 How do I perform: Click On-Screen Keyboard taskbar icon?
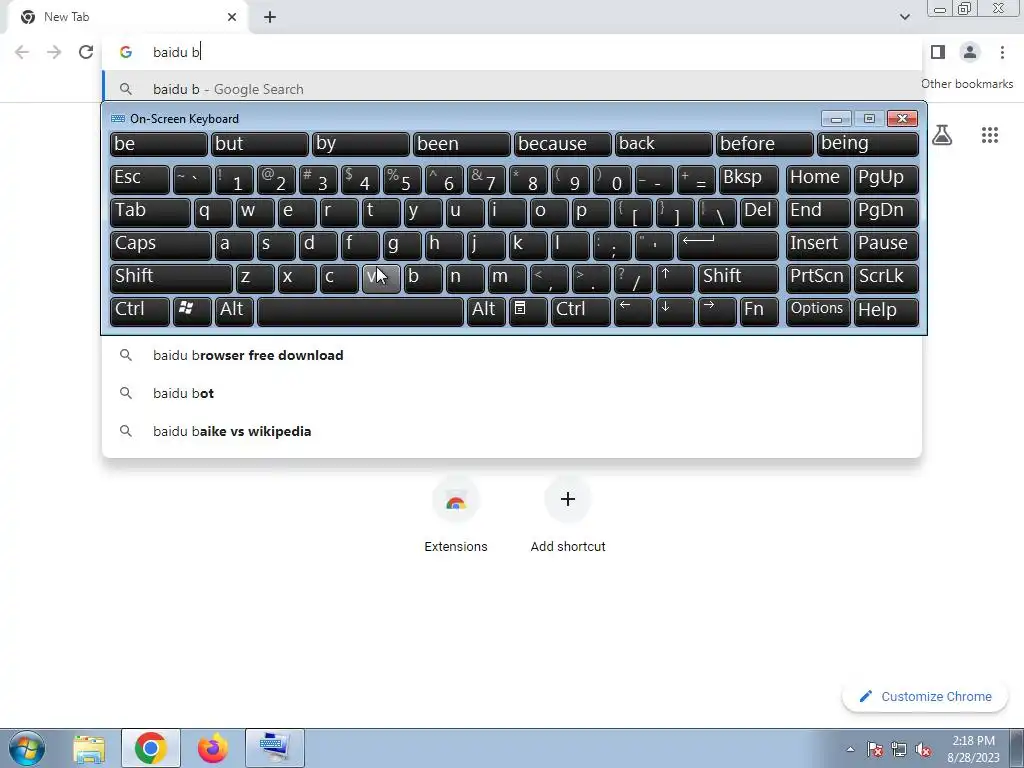pos(274,748)
